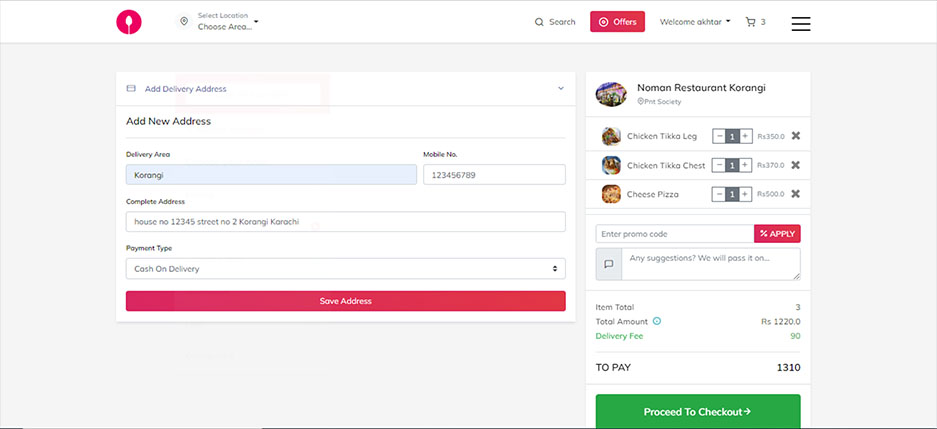Click the Complete Address input field
Viewport: 937px width, 429px height.
345,222
